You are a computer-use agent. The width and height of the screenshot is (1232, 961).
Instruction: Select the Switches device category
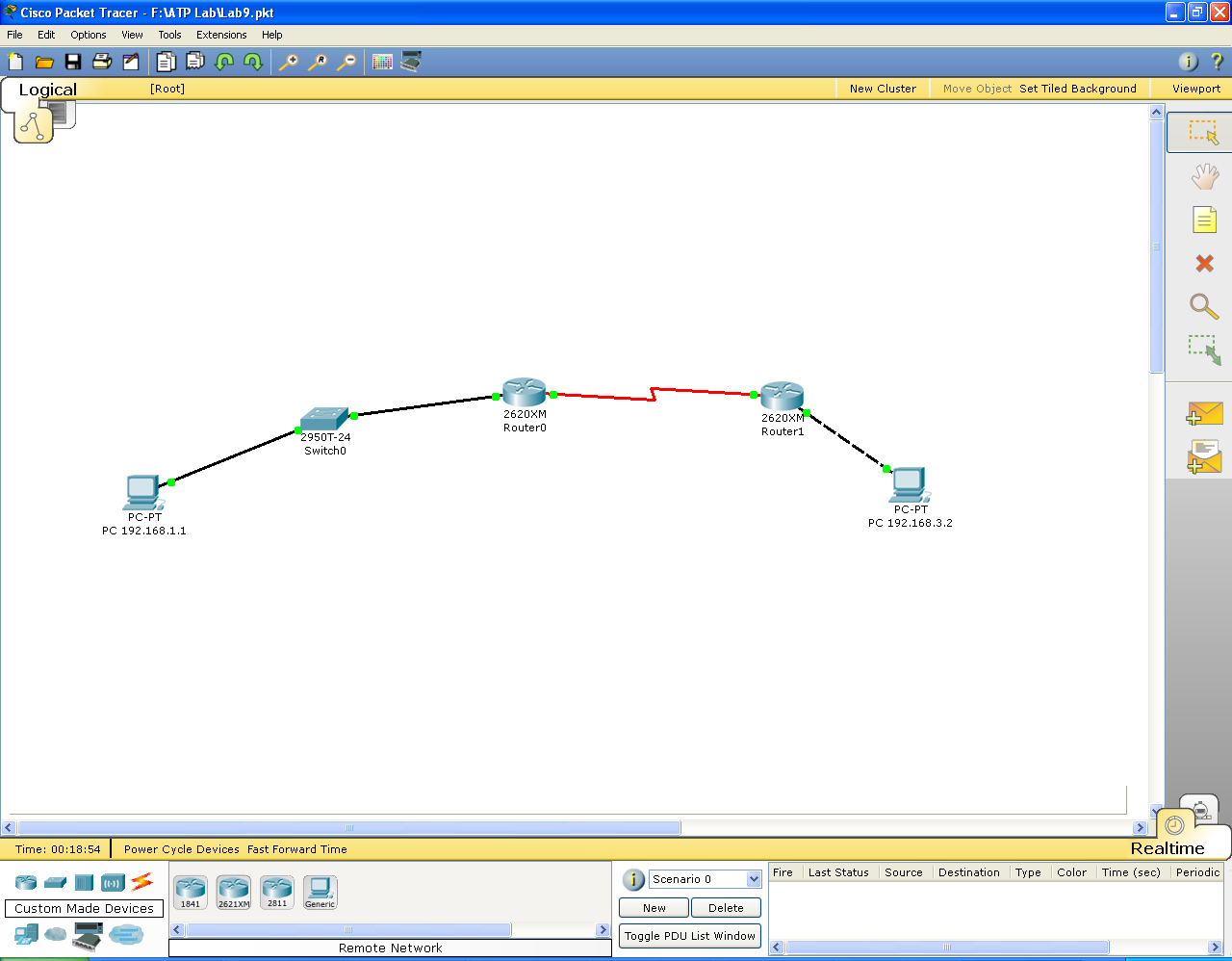(x=55, y=882)
